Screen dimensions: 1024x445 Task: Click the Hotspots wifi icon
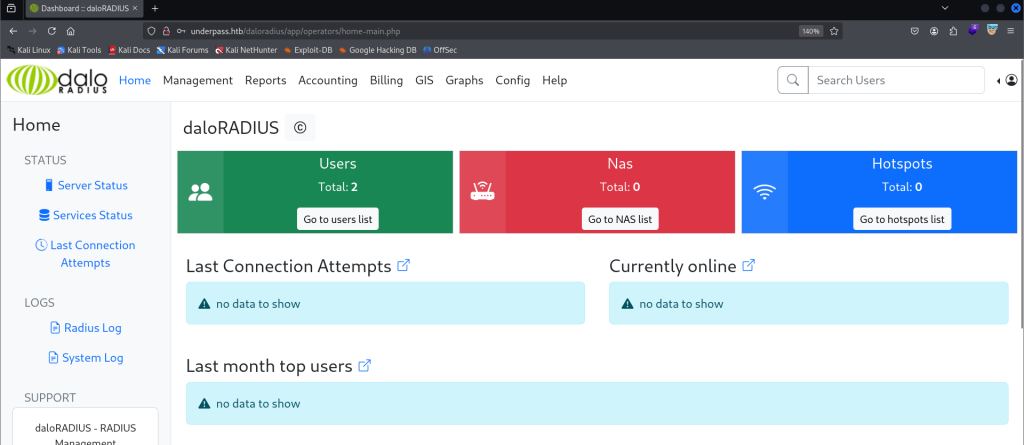pyautogui.click(x=765, y=192)
